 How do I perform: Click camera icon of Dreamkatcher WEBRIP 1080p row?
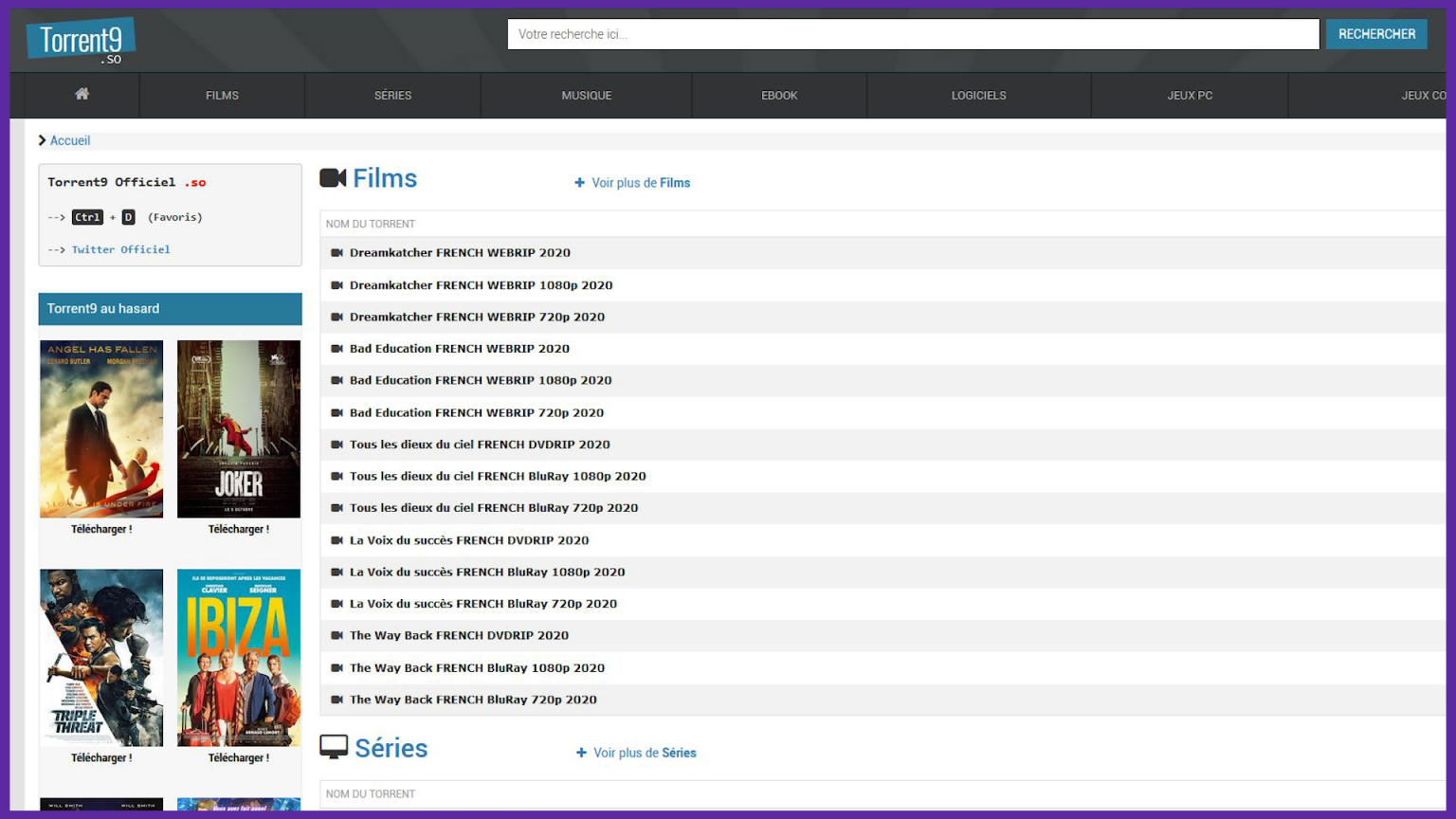click(337, 285)
